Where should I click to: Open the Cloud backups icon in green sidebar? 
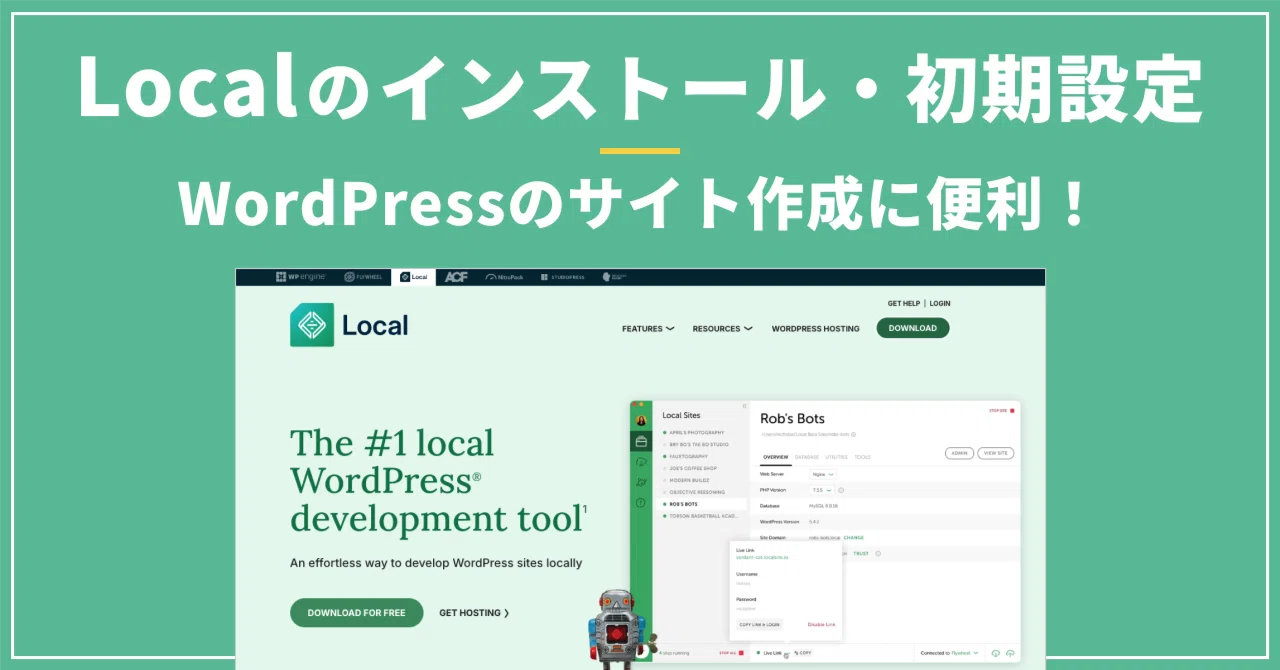pos(641,462)
